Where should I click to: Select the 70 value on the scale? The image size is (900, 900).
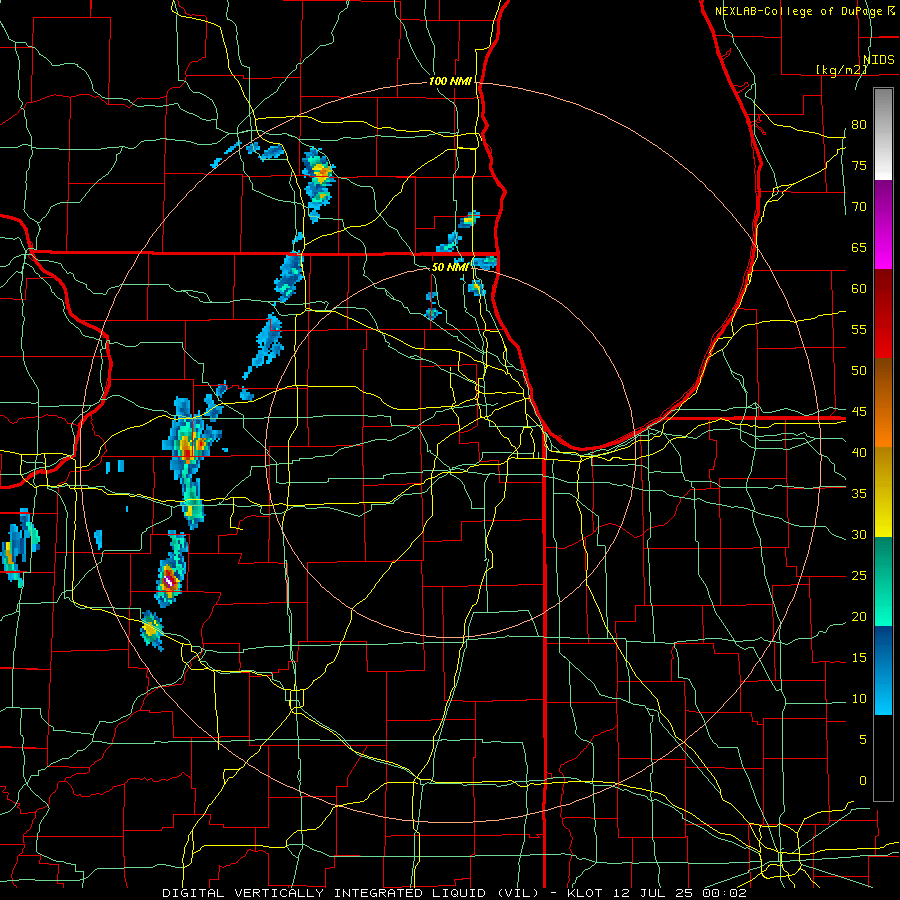pos(859,207)
